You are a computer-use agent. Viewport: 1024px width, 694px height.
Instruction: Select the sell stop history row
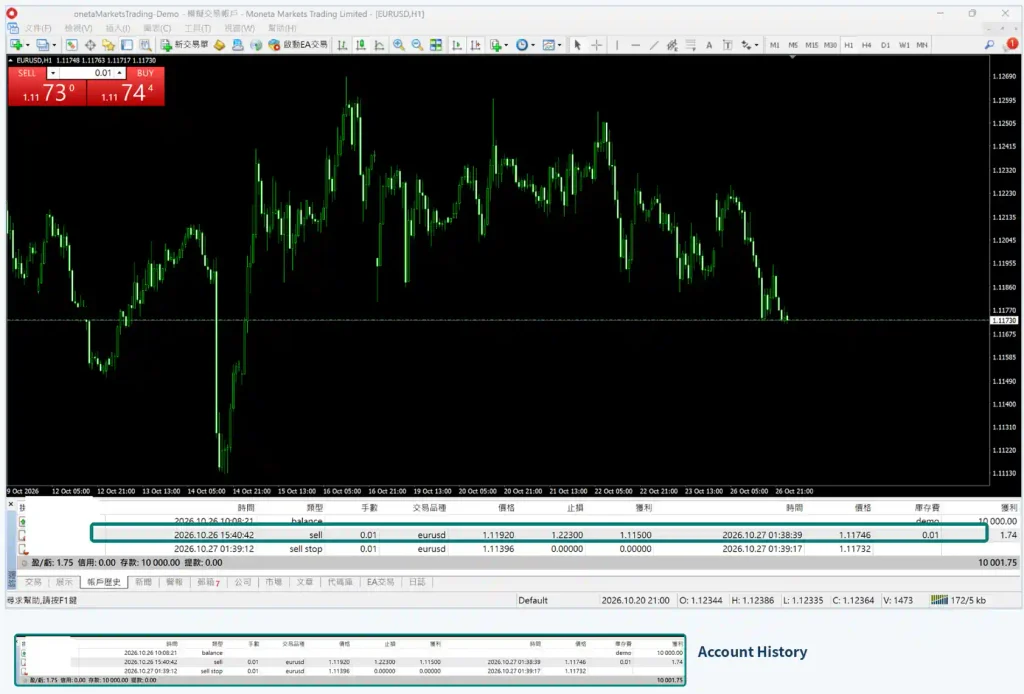pos(520,548)
